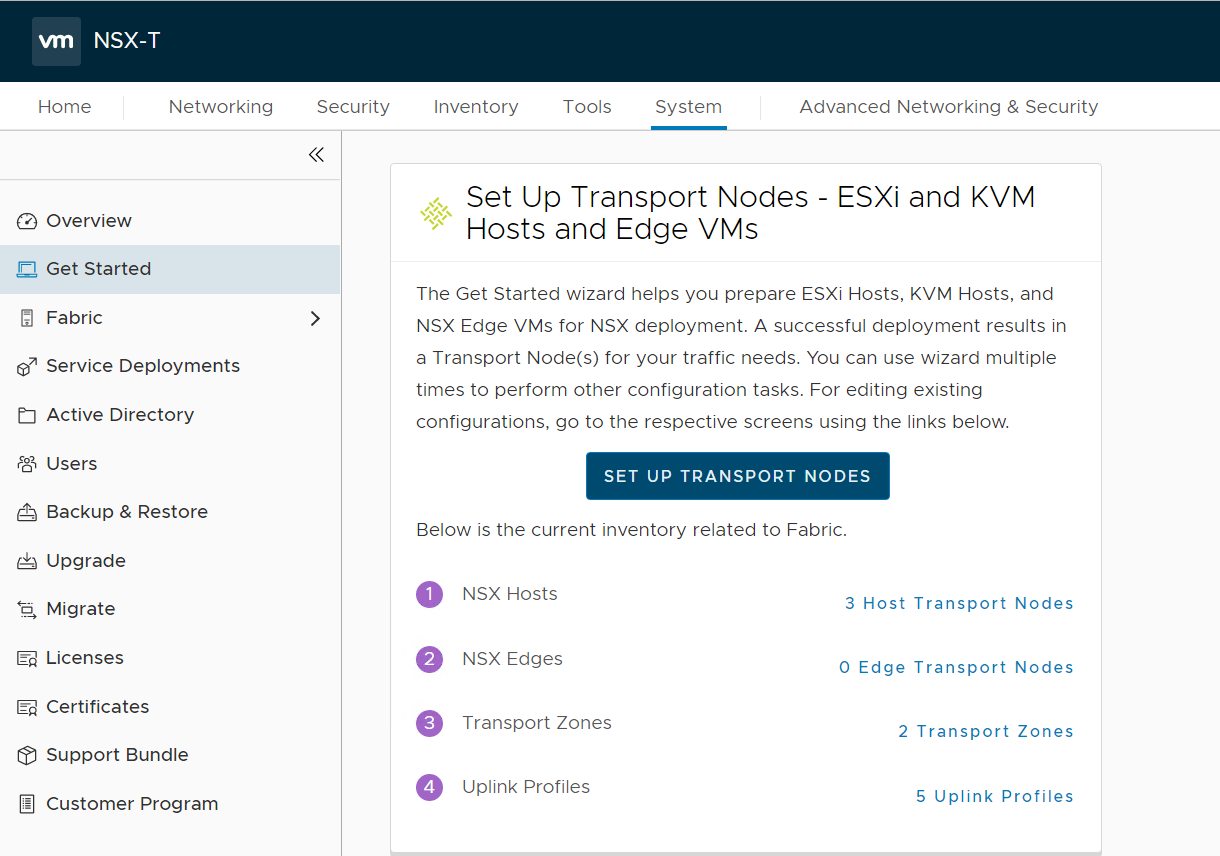Click the Backup & Restore icon
This screenshot has height=856, width=1220.
tap(27, 513)
